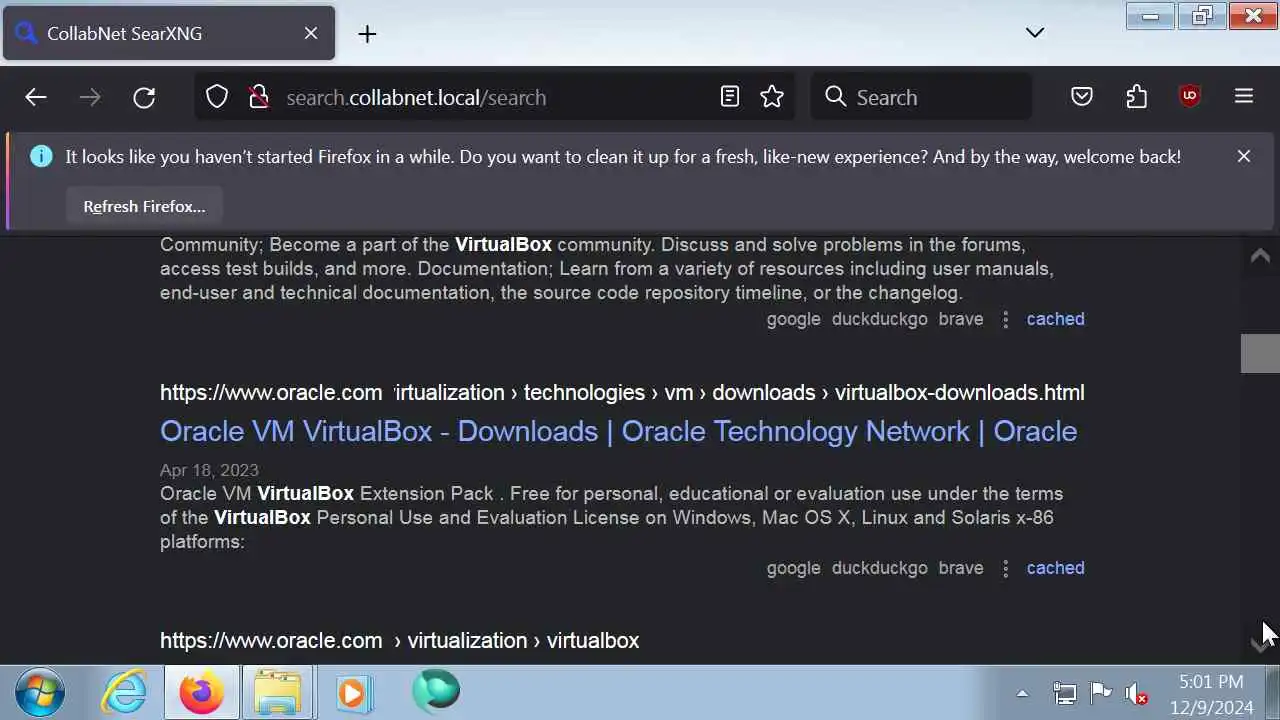This screenshot has height=720, width=1280.
Task: Open the tracking protection shield icon
Action: pos(217,97)
